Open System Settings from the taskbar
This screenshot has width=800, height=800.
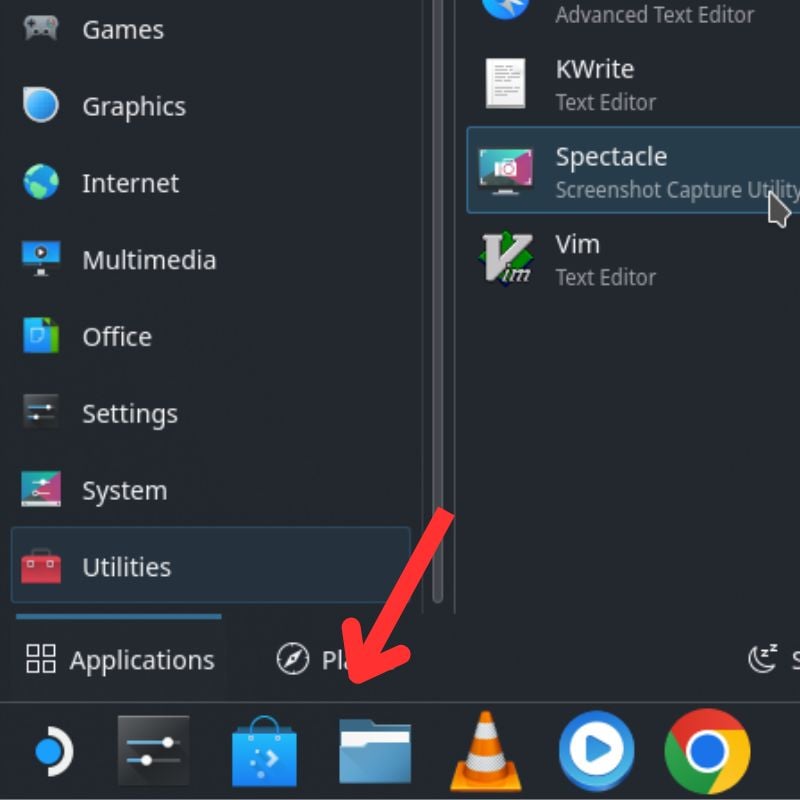[153, 750]
